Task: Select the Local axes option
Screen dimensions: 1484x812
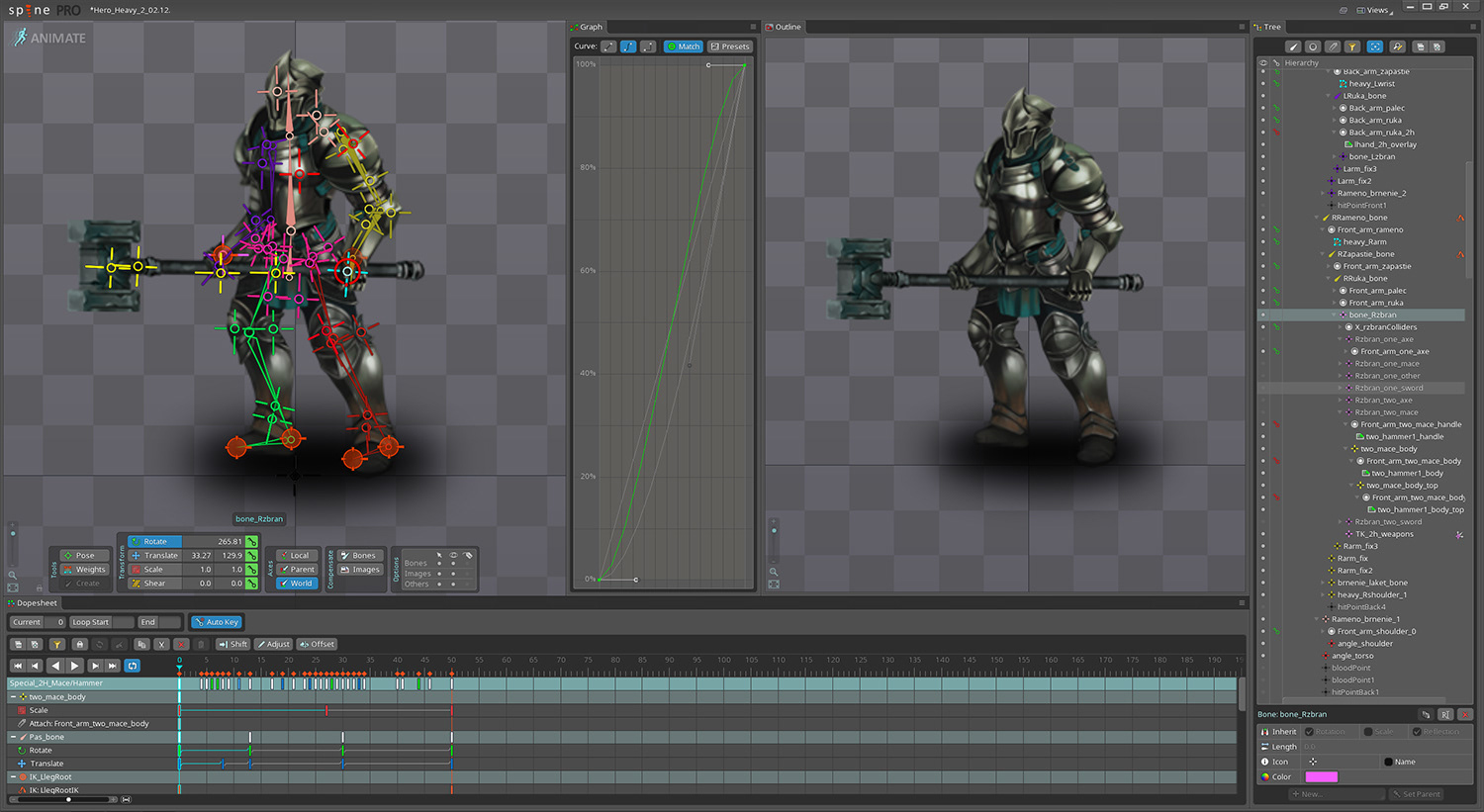Action: (296, 555)
